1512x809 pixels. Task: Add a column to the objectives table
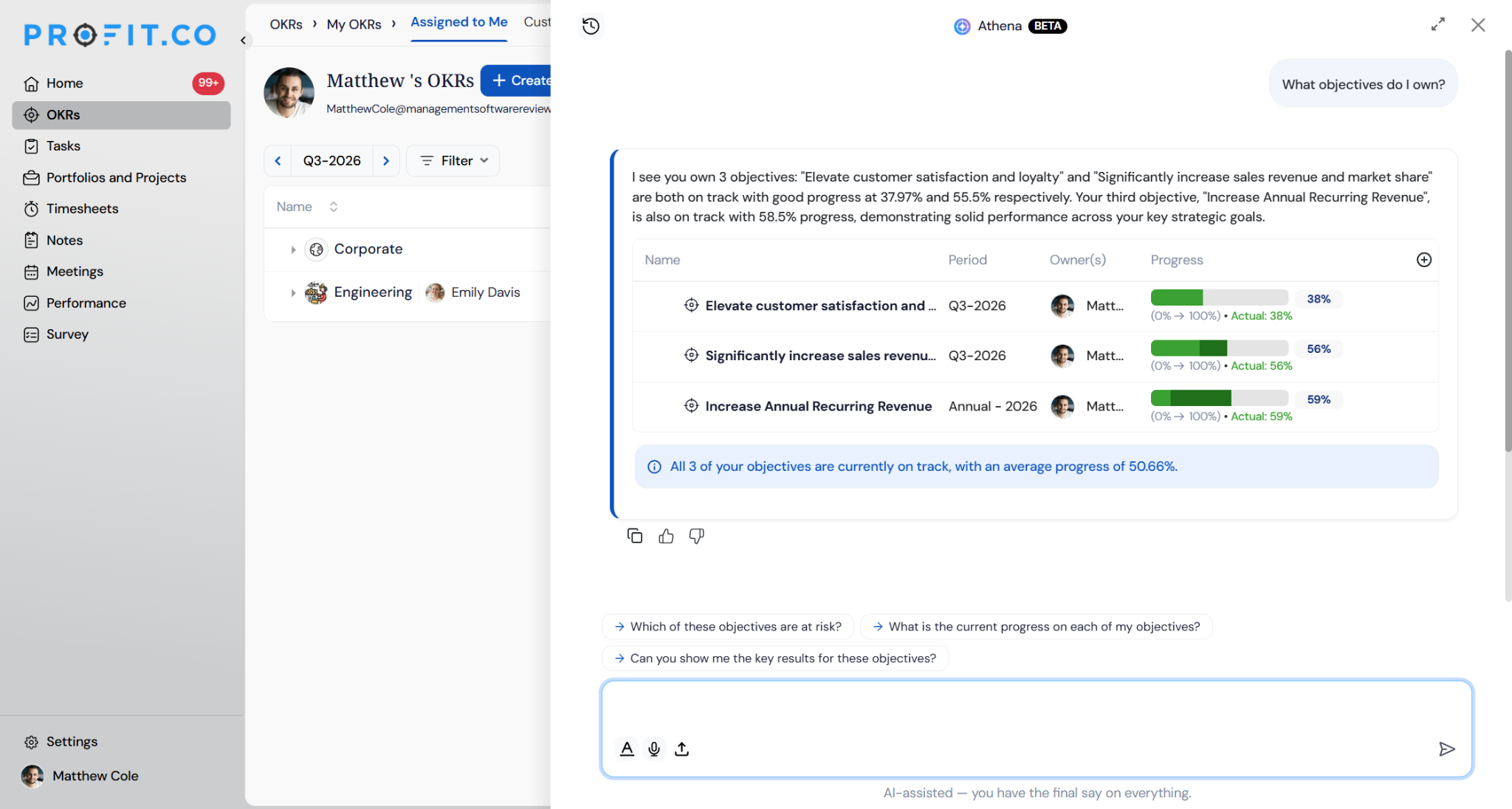tap(1424, 260)
